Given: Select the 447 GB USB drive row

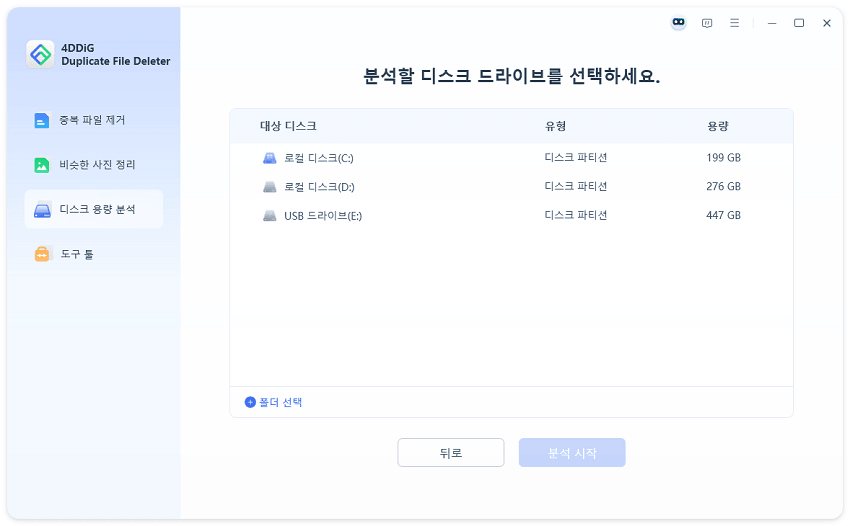Looking at the screenshot, I should click(x=510, y=216).
